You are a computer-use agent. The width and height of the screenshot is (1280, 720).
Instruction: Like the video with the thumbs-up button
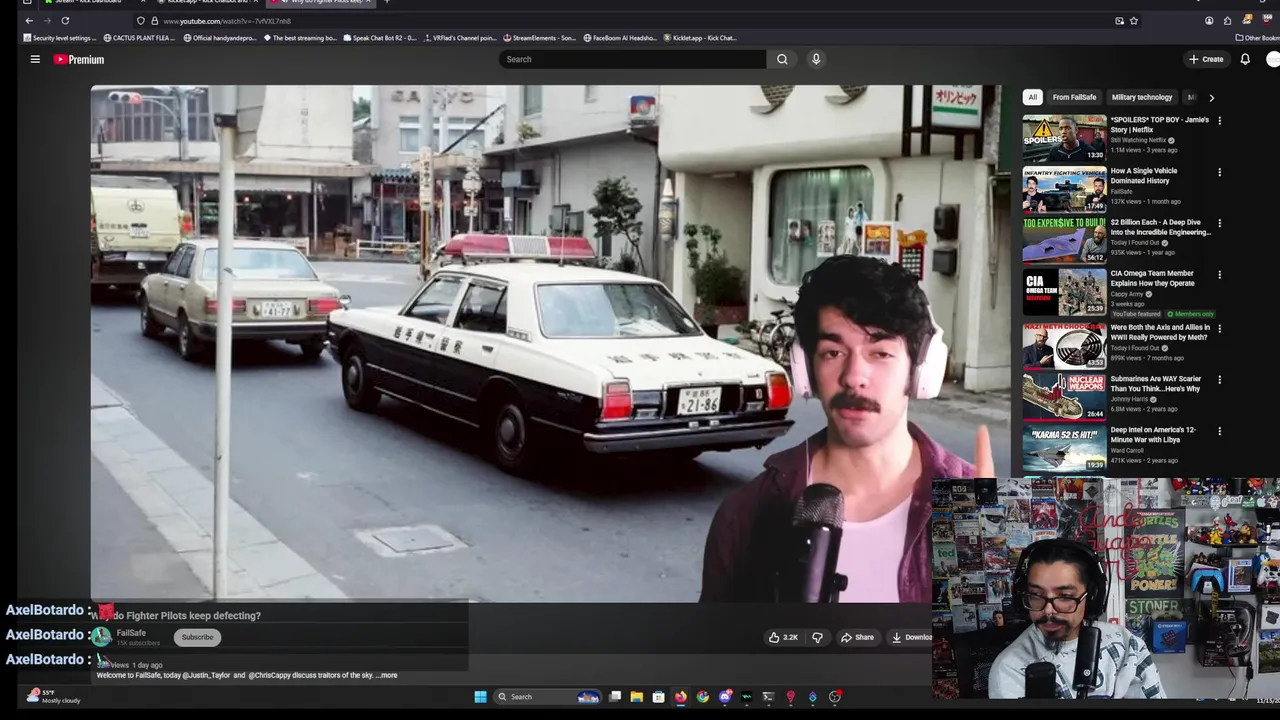coord(783,637)
